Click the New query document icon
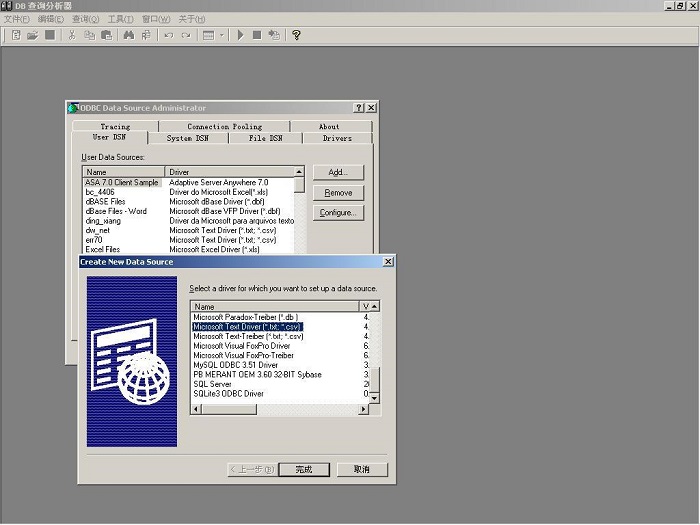Image resolution: width=700 pixels, height=525 pixels. coord(16,35)
